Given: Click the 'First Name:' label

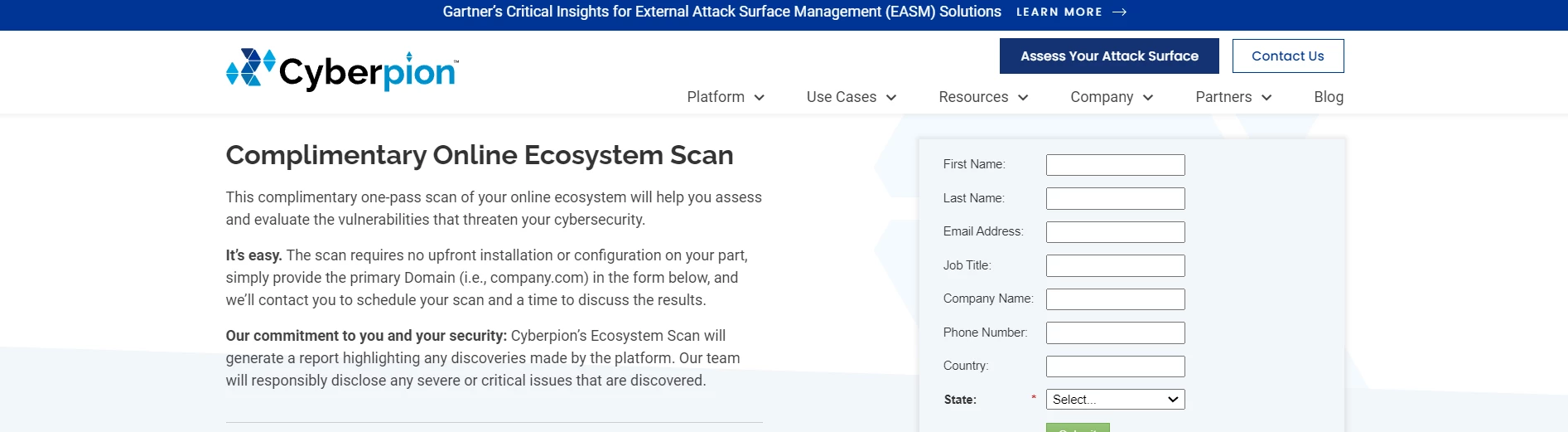Looking at the screenshot, I should click(x=974, y=164).
